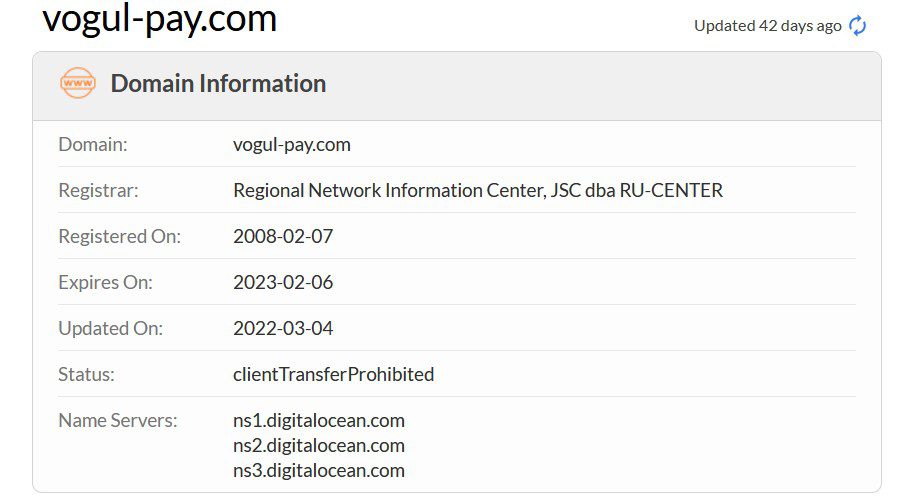Select the vogul-pay.com domain value

292,145
